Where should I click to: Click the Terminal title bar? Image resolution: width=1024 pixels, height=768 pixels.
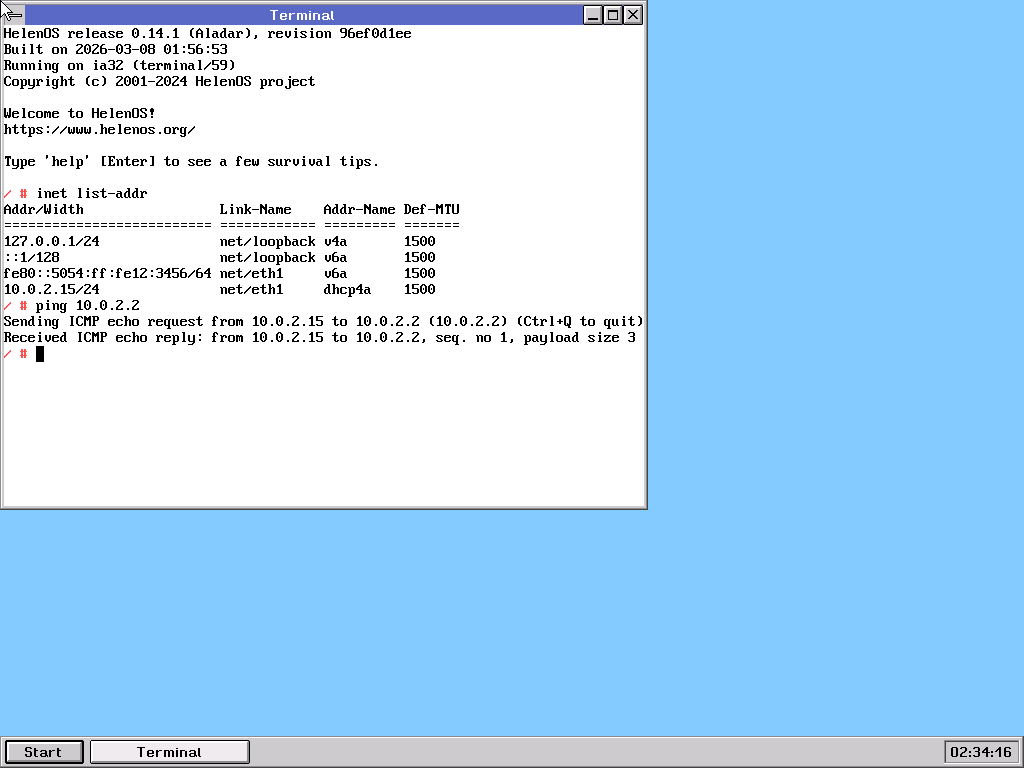pos(302,15)
